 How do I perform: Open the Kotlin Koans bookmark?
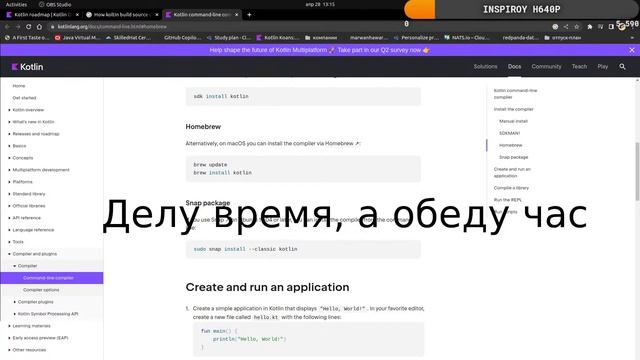click(278, 38)
